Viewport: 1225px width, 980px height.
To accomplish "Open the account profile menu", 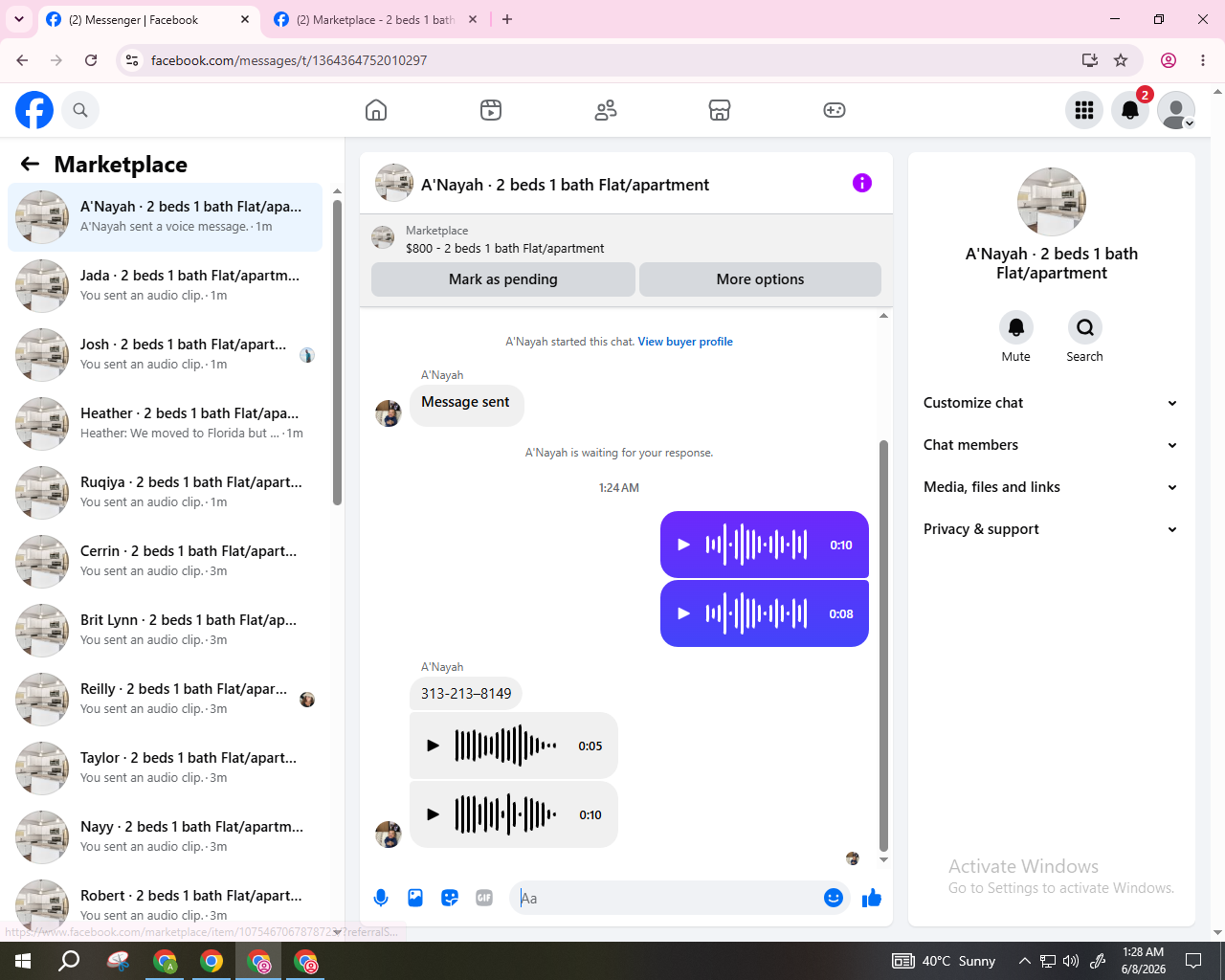I will click(x=1176, y=110).
